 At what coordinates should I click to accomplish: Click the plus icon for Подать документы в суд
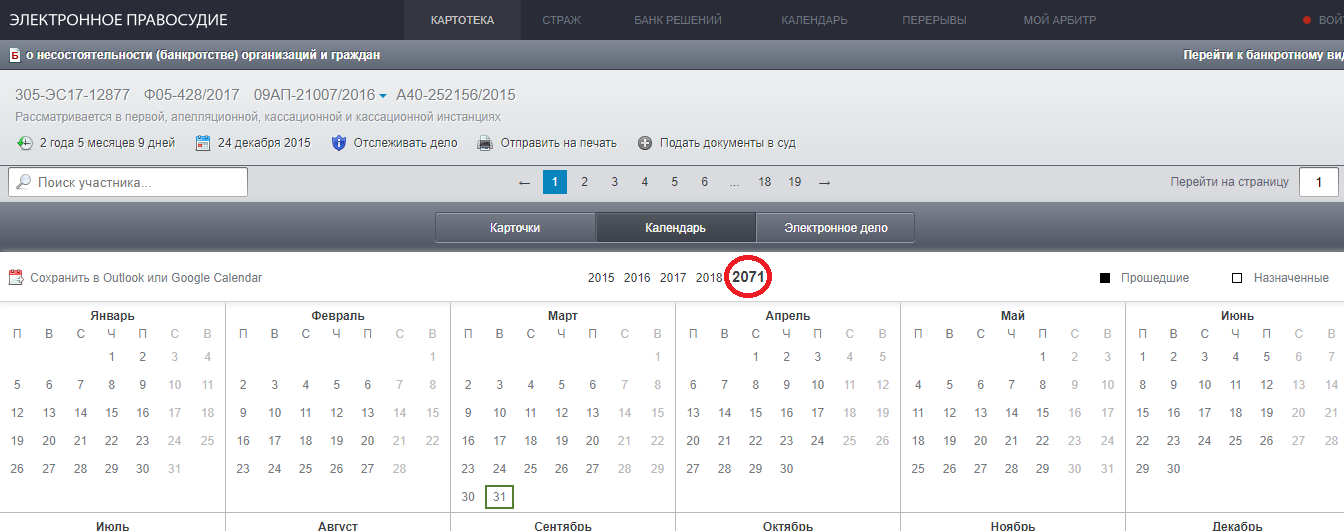645,143
